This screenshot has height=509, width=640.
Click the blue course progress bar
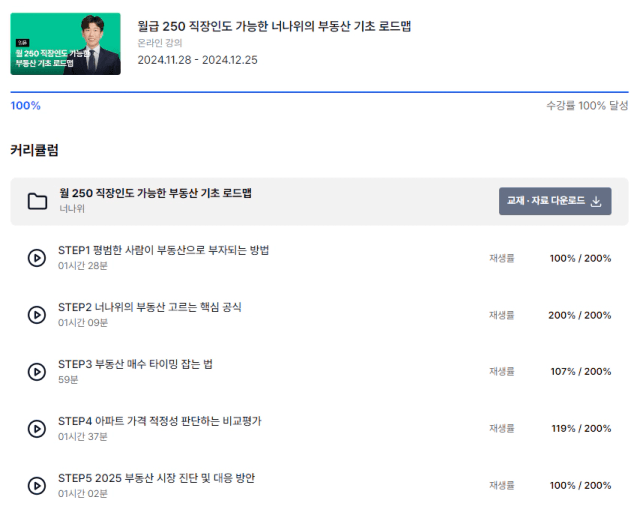(x=319, y=92)
